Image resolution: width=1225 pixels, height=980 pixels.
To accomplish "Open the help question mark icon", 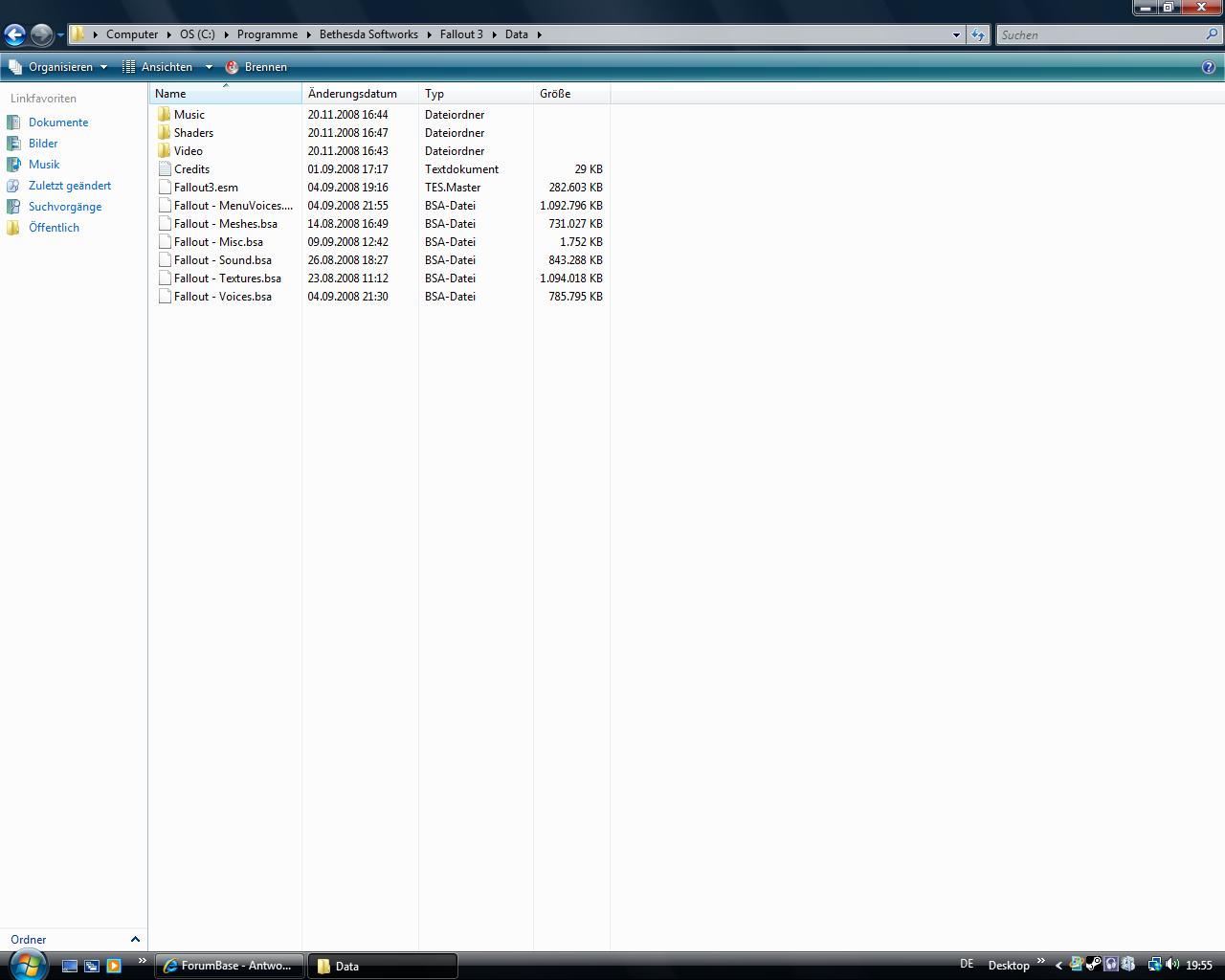I will [1209, 67].
